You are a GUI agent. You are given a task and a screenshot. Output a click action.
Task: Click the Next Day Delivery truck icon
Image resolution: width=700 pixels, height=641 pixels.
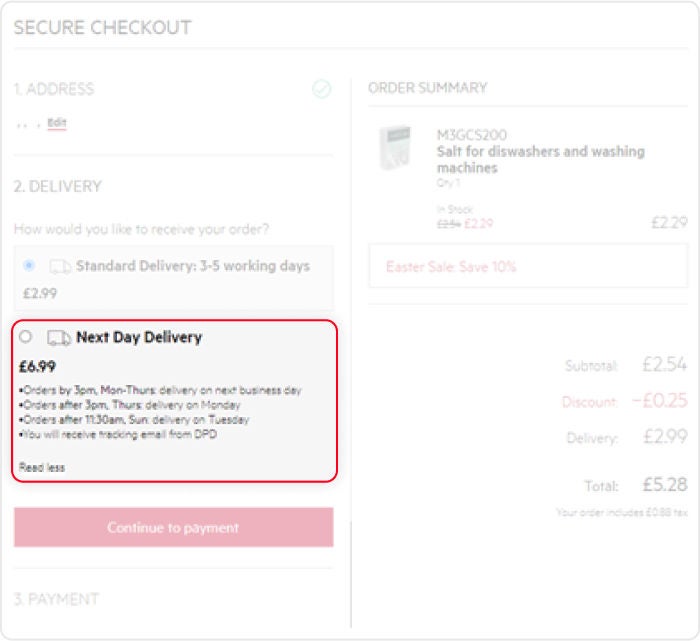tap(59, 338)
